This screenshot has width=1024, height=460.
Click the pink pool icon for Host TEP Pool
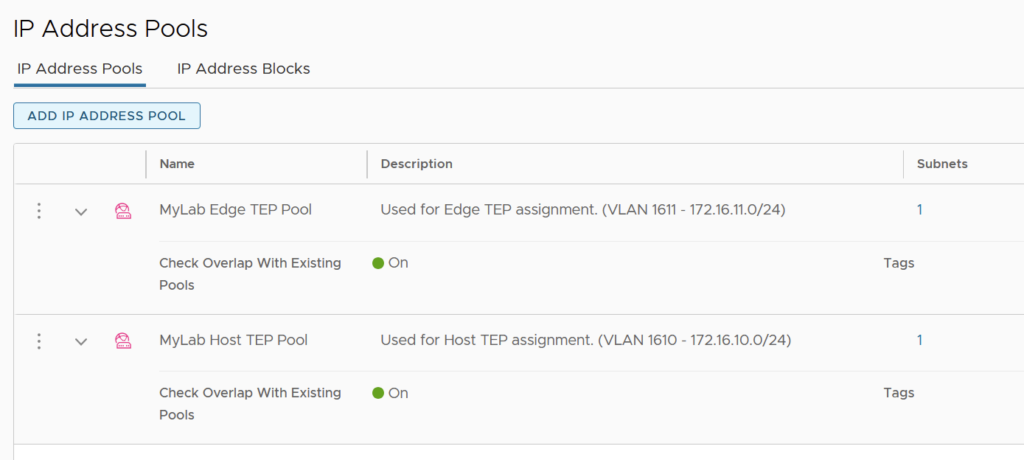click(x=123, y=341)
